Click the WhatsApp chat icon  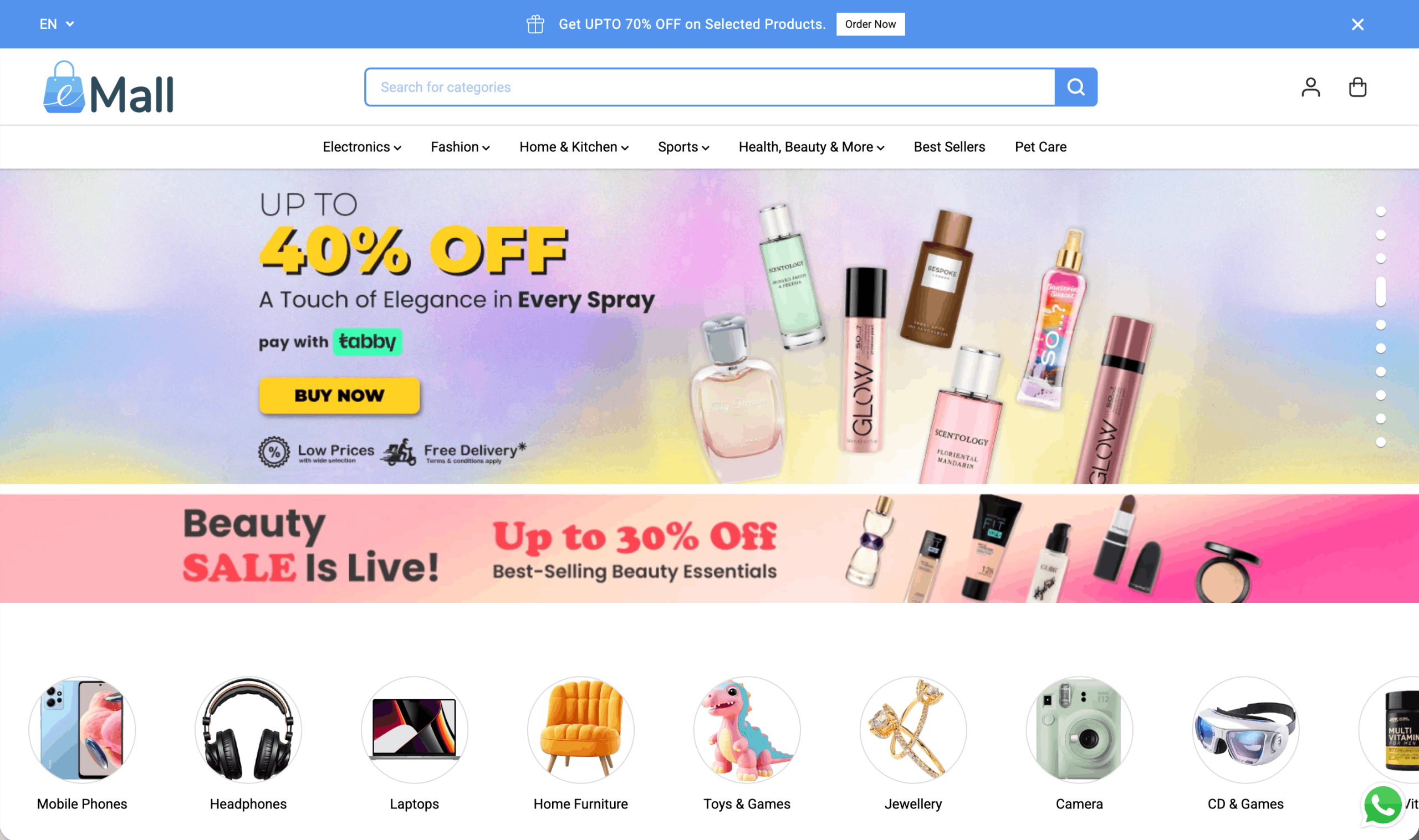pos(1382,805)
